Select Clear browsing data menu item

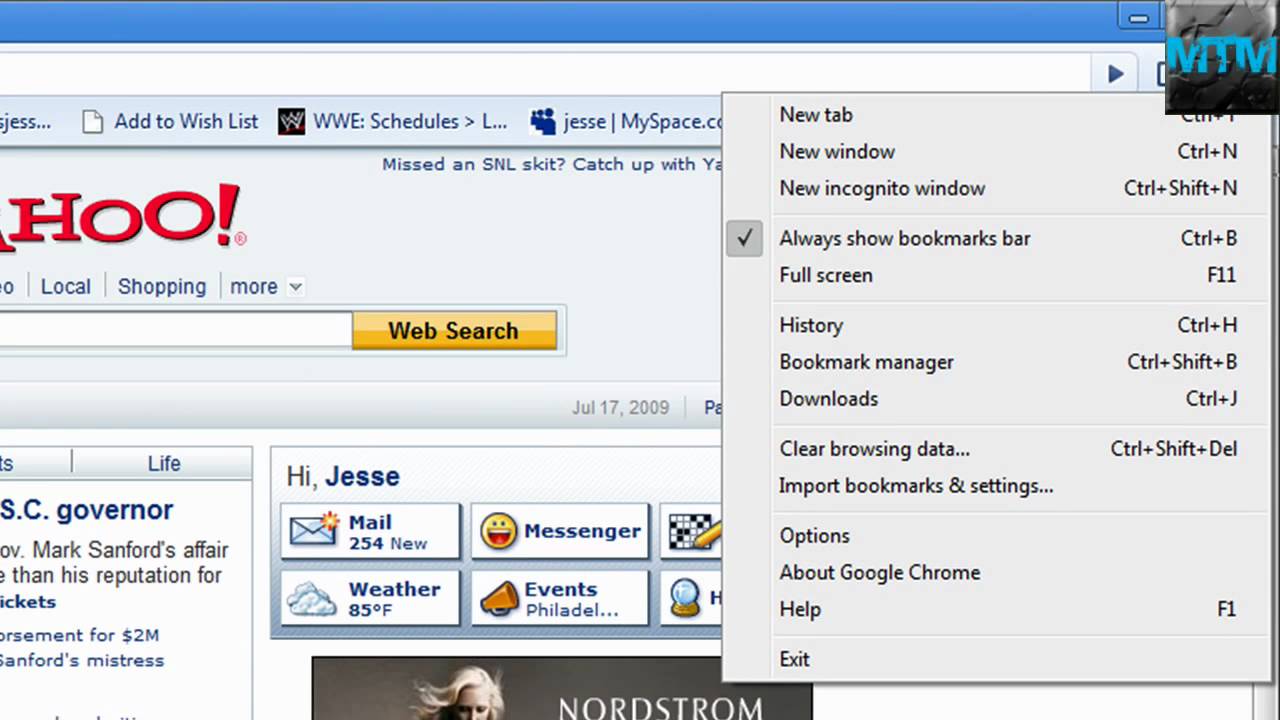tap(1008, 449)
